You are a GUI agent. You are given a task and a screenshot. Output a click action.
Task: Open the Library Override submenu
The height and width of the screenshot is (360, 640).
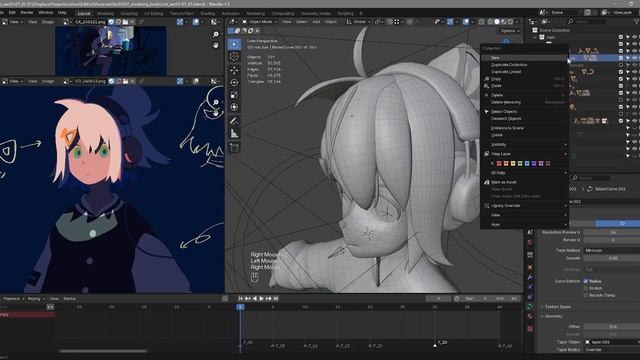[524, 206]
